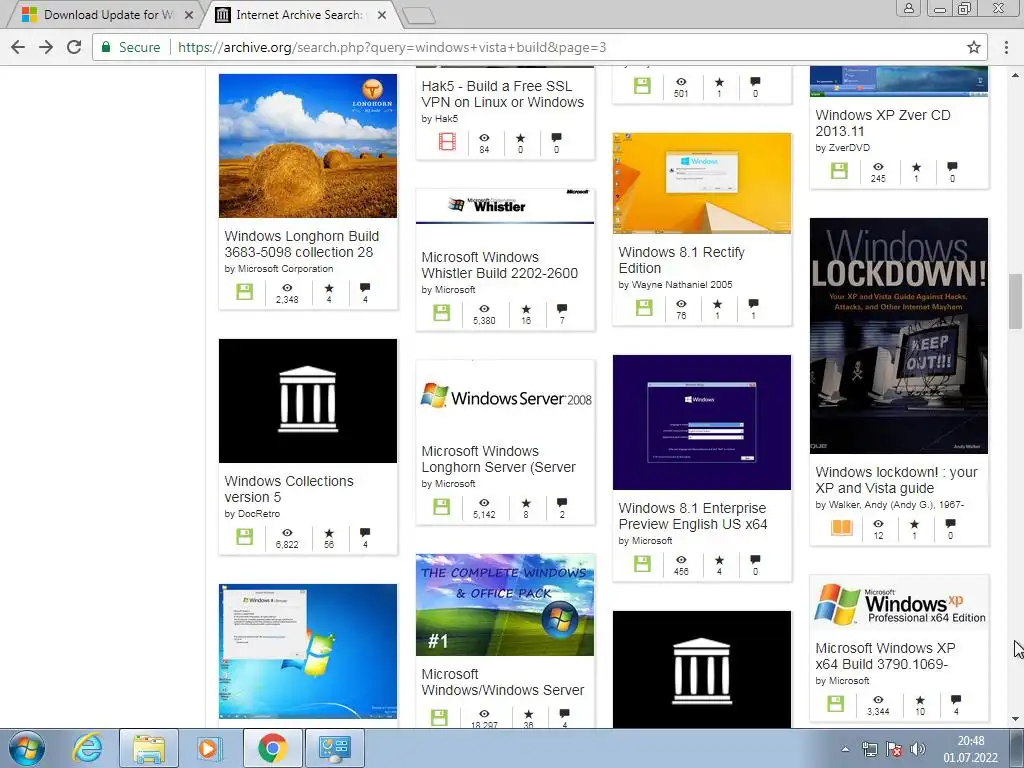Open Windows Longhorn Build collection 28 title

(301, 244)
